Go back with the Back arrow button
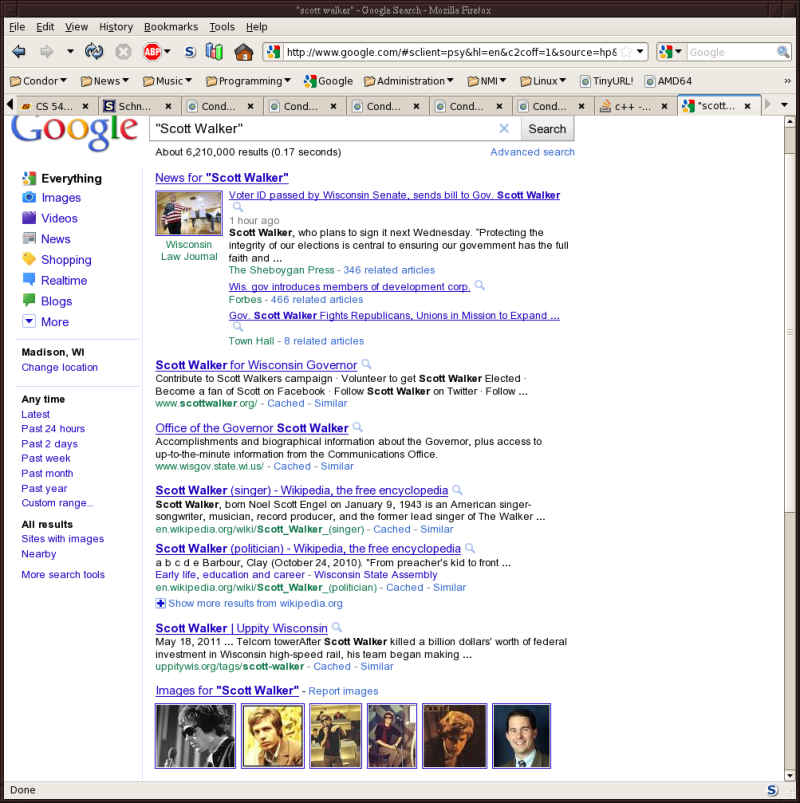 [x=19, y=52]
